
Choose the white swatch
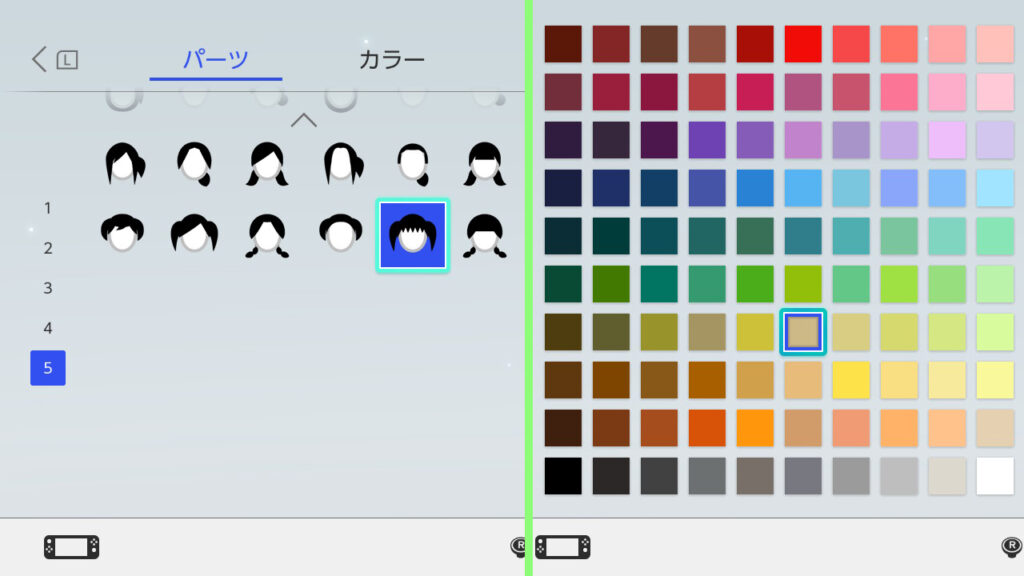(995, 476)
